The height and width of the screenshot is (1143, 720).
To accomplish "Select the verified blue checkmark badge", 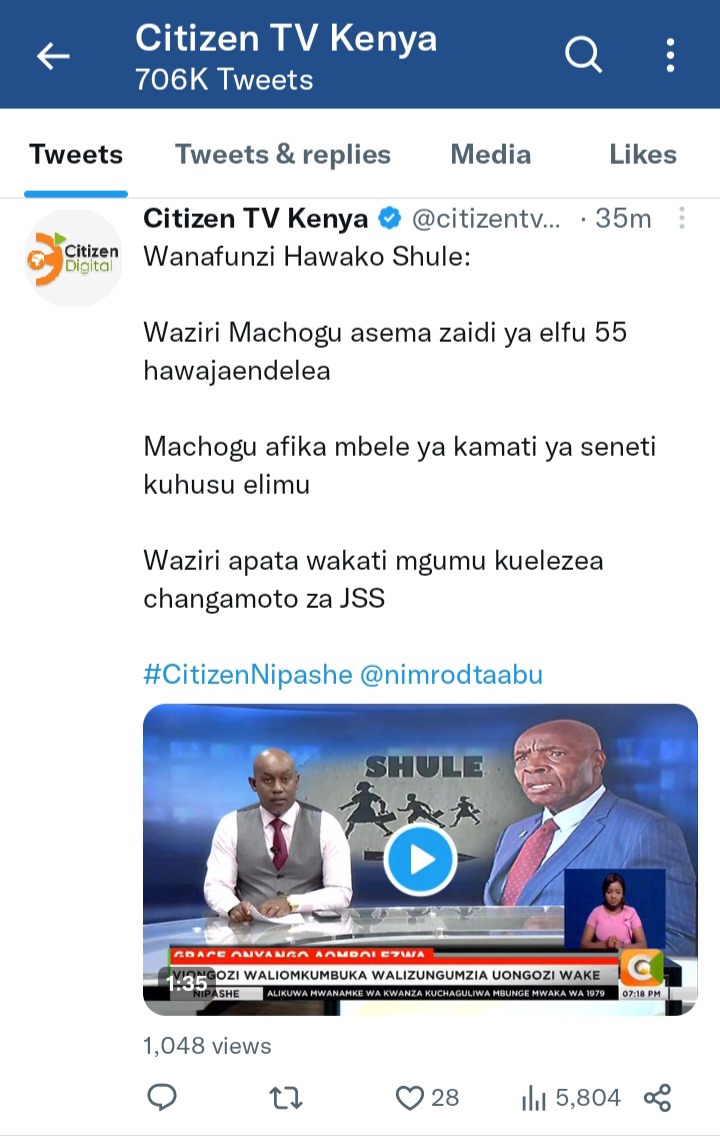I will pyautogui.click(x=390, y=218).
